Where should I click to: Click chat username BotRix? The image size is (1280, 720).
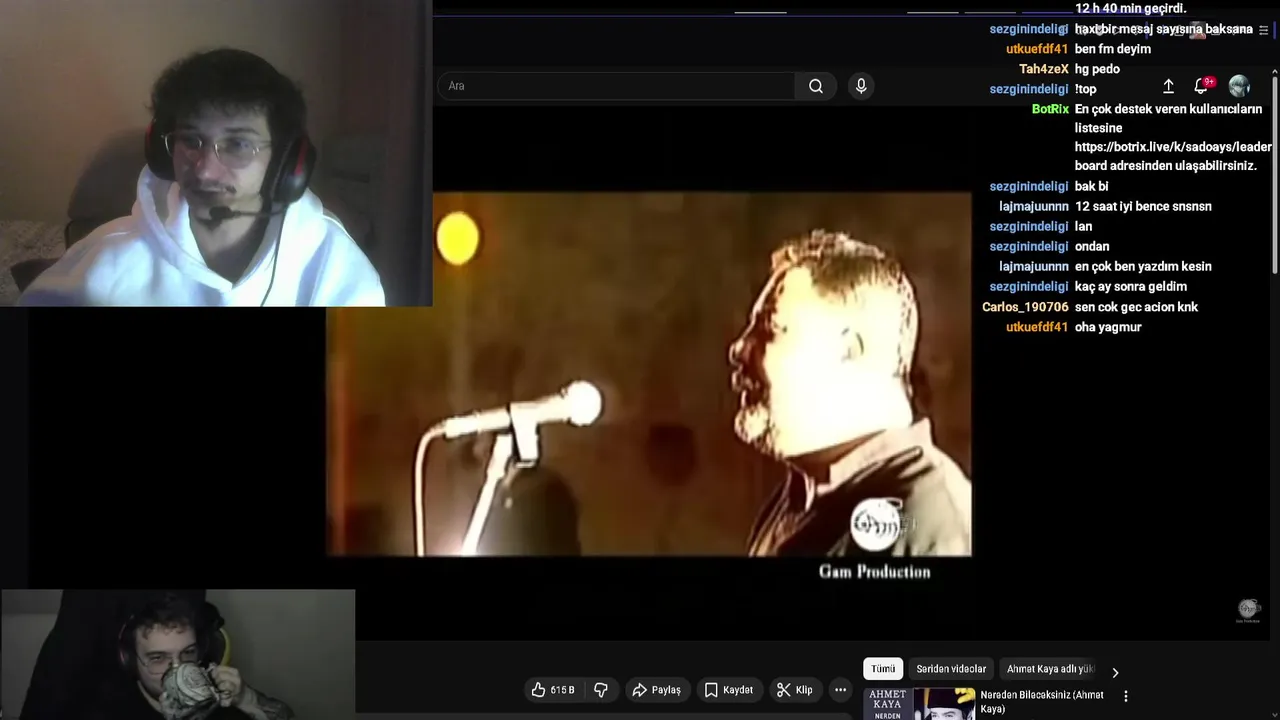pyautogui.click(x=1050, y=109)
